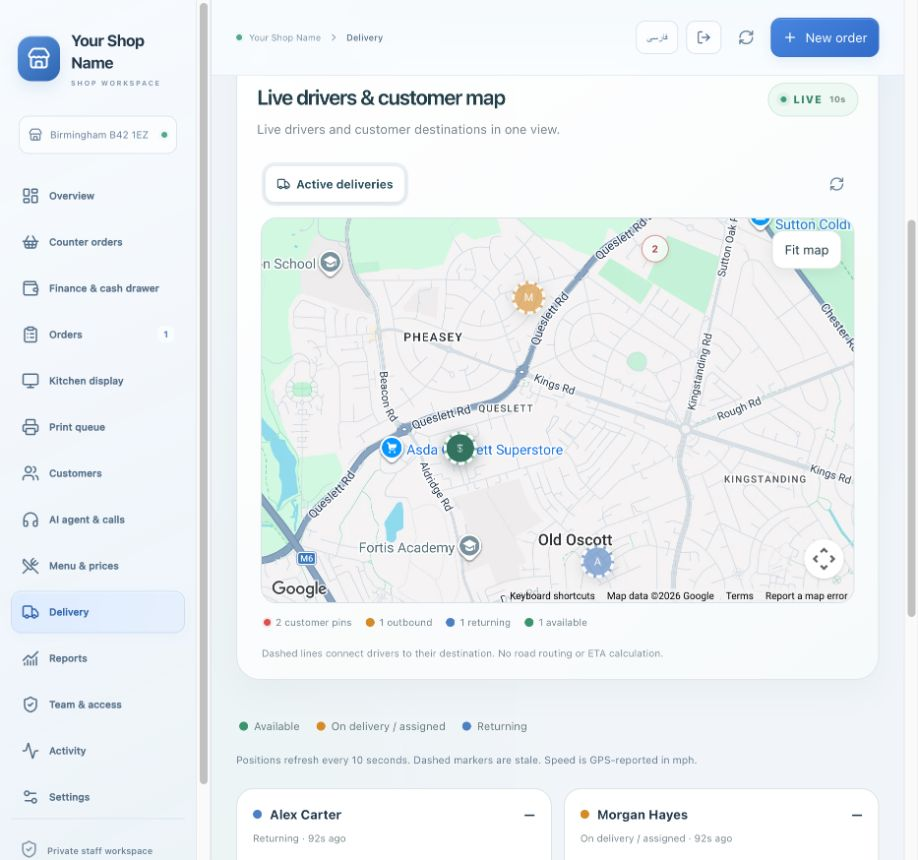Click the orange M driver marker
918x860 pixels.
(x=528, y=297)
